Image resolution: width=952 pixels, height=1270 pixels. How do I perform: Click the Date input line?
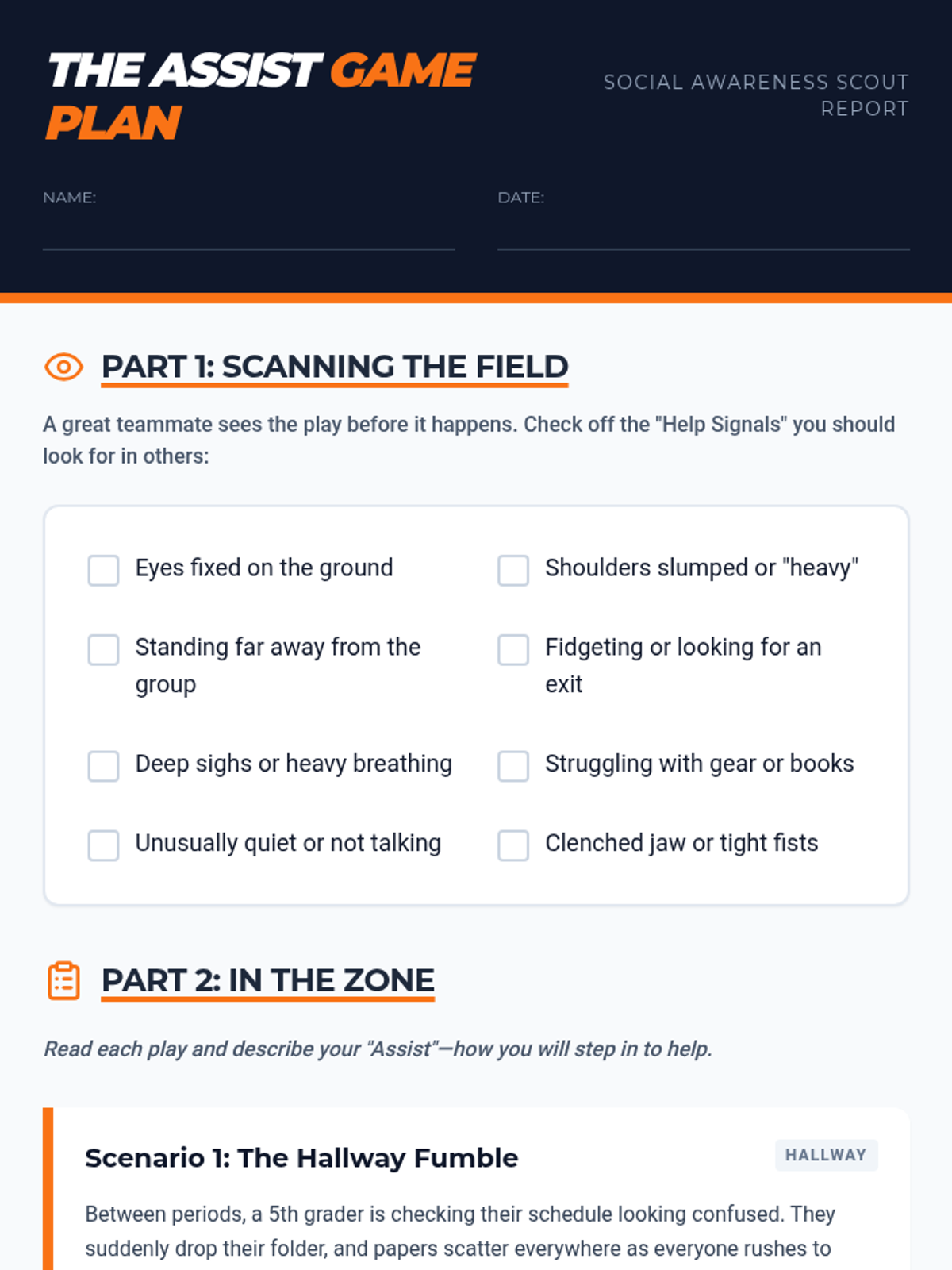[703, 232]
